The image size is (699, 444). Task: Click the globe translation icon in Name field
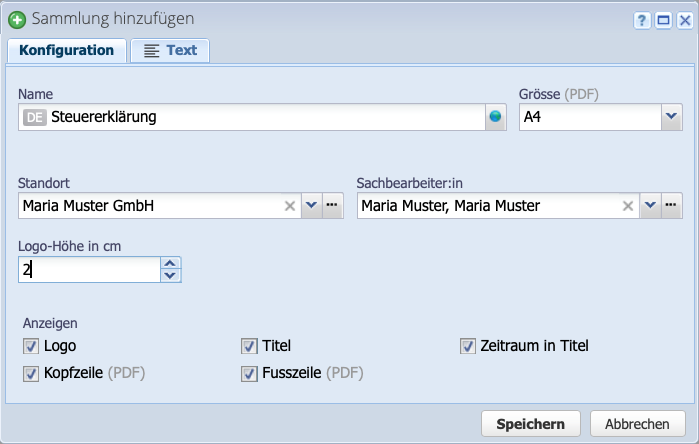pyautogui.click(x=494, y=118)
